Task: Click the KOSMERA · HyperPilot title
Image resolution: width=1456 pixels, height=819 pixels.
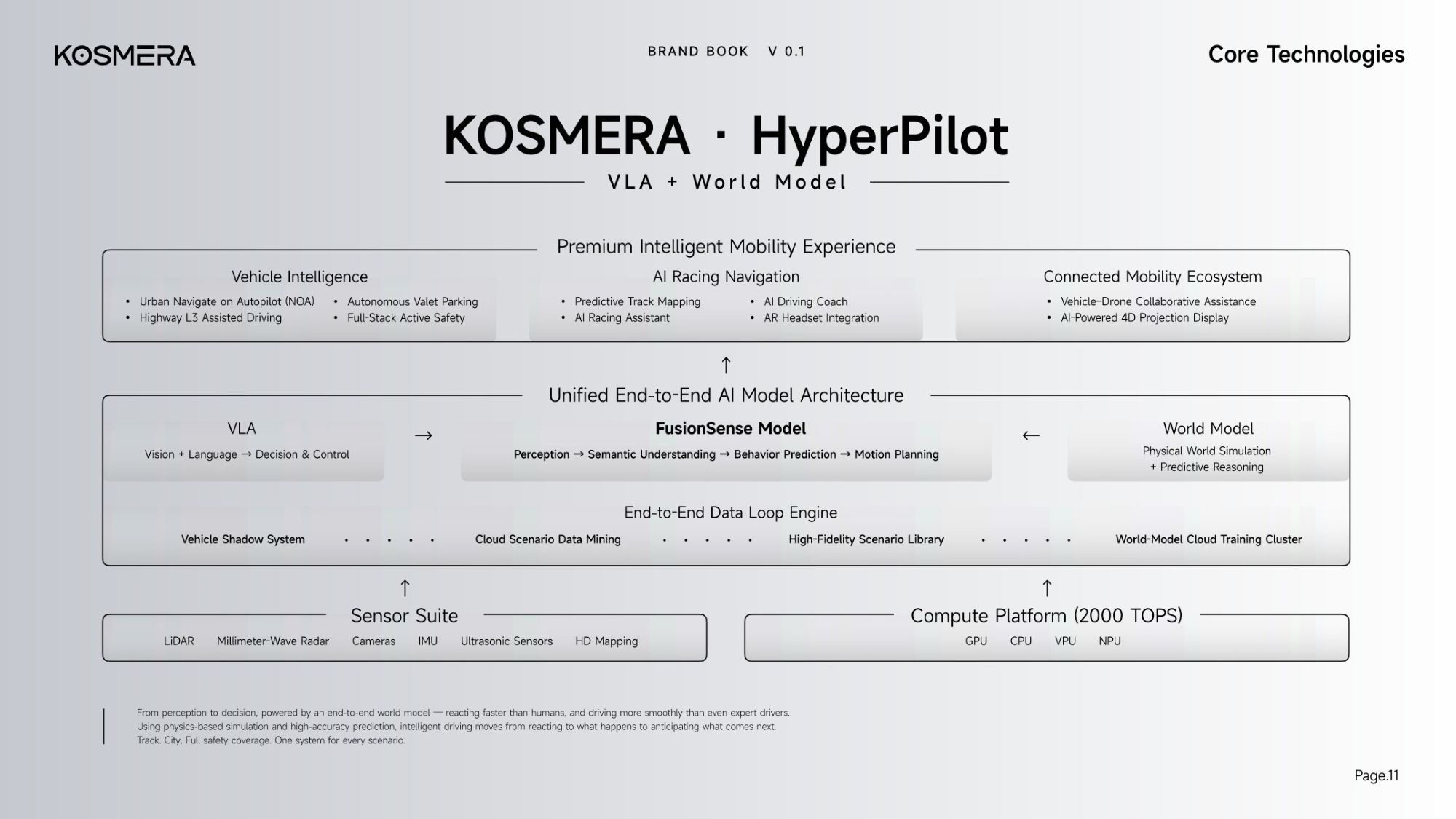Action: pos(726,136)
